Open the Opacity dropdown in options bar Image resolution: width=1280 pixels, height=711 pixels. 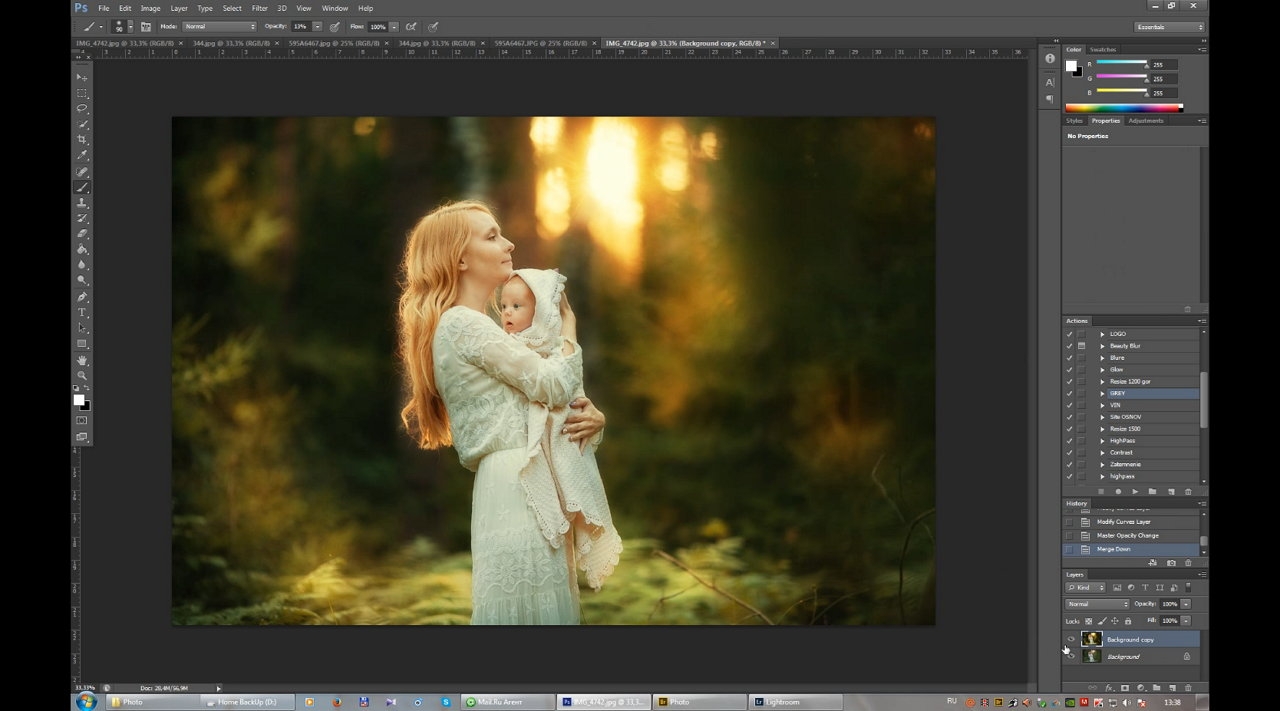tap(317, 27)
